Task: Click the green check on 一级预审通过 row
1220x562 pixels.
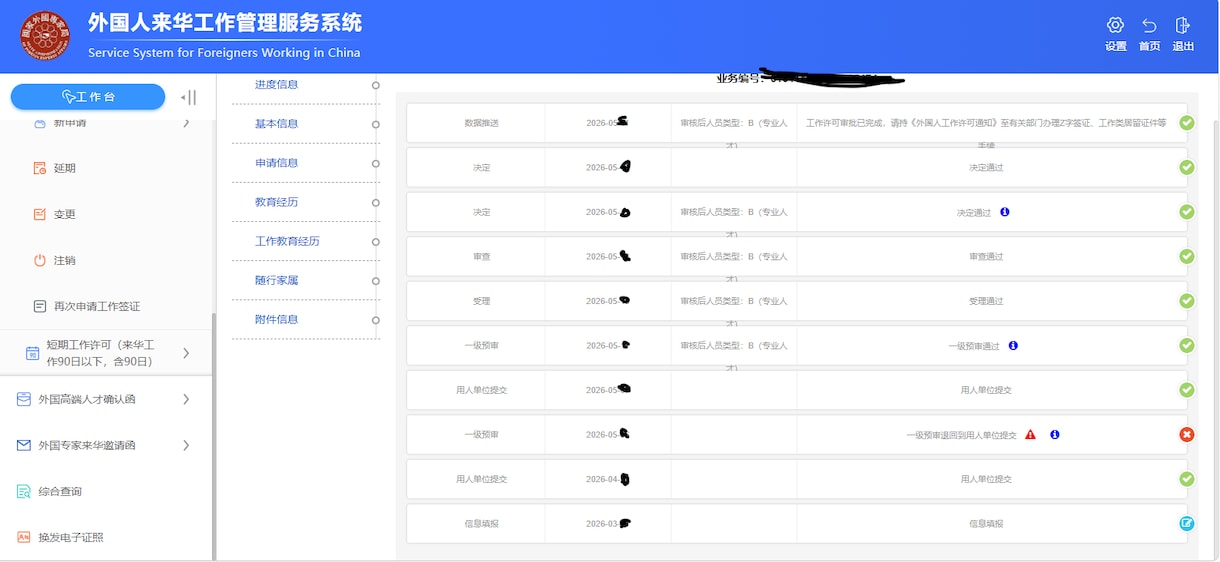Action: [1187, 345]
